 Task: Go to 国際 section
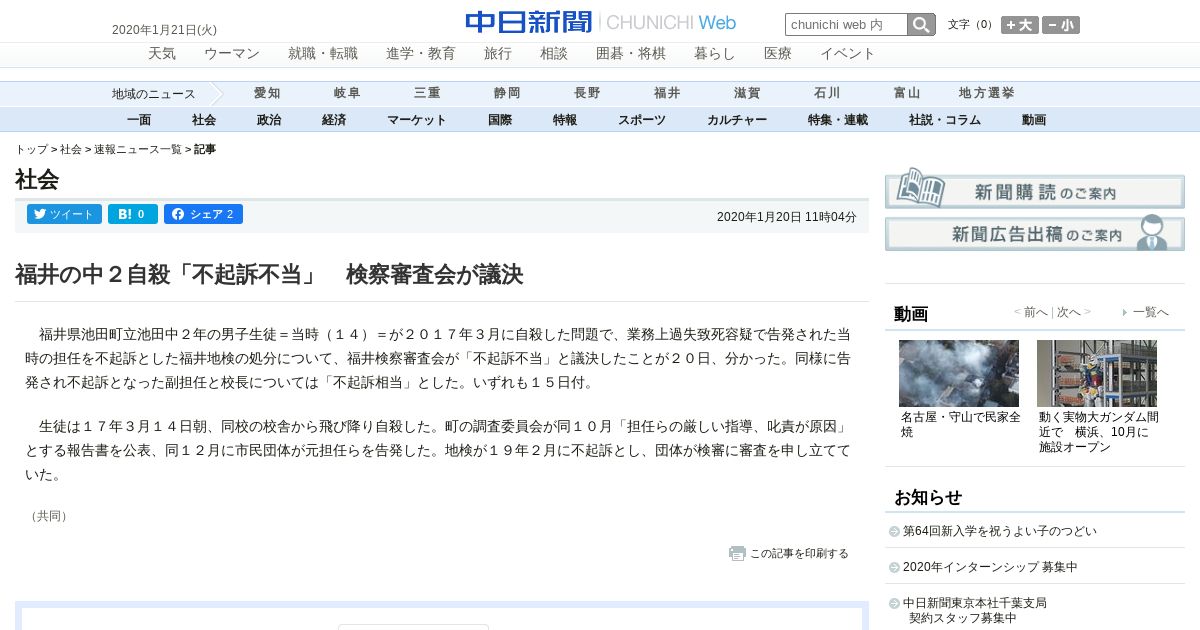tap(500, 120)
